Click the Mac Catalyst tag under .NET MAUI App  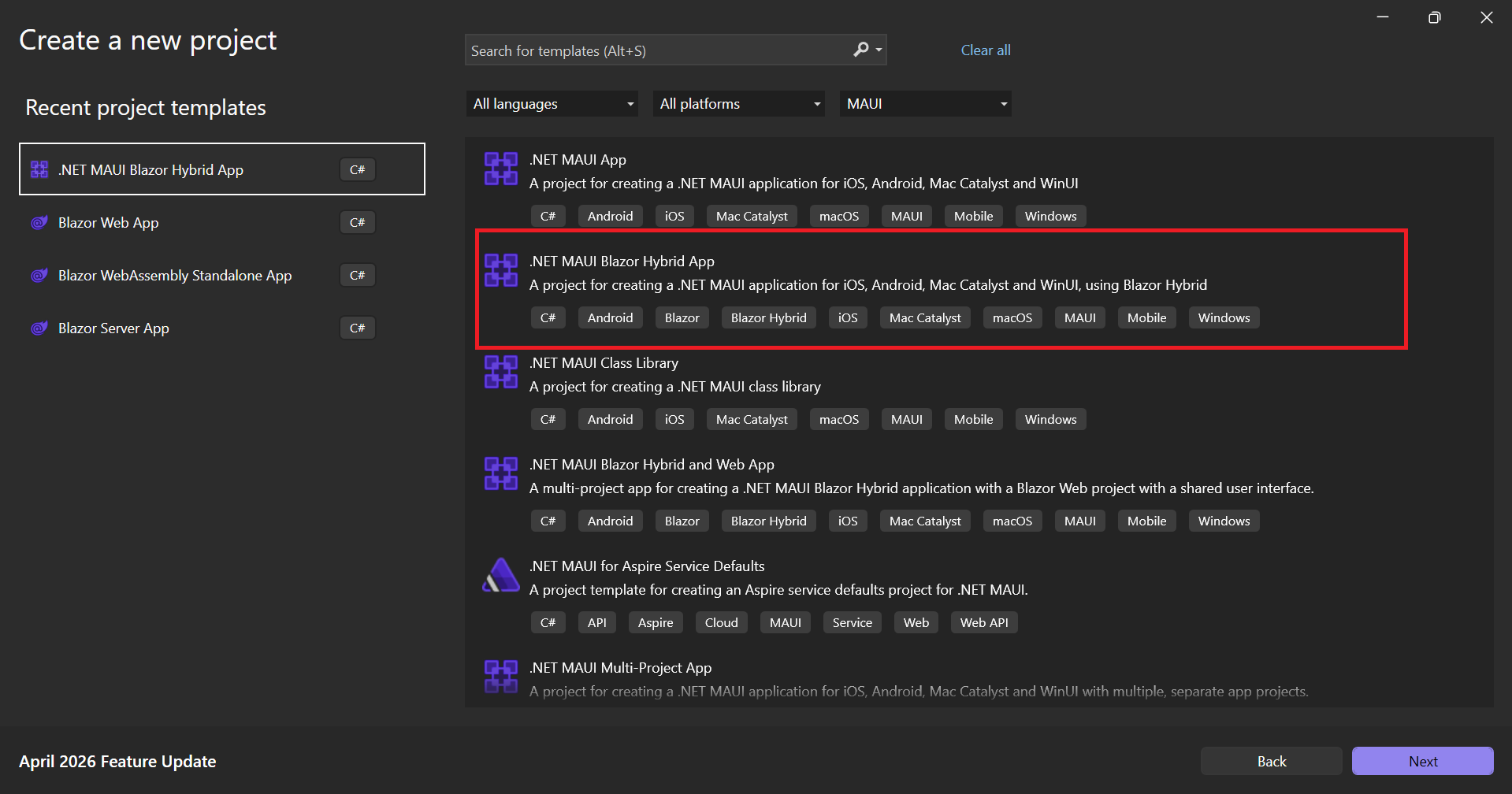click(x=752, y=216)
